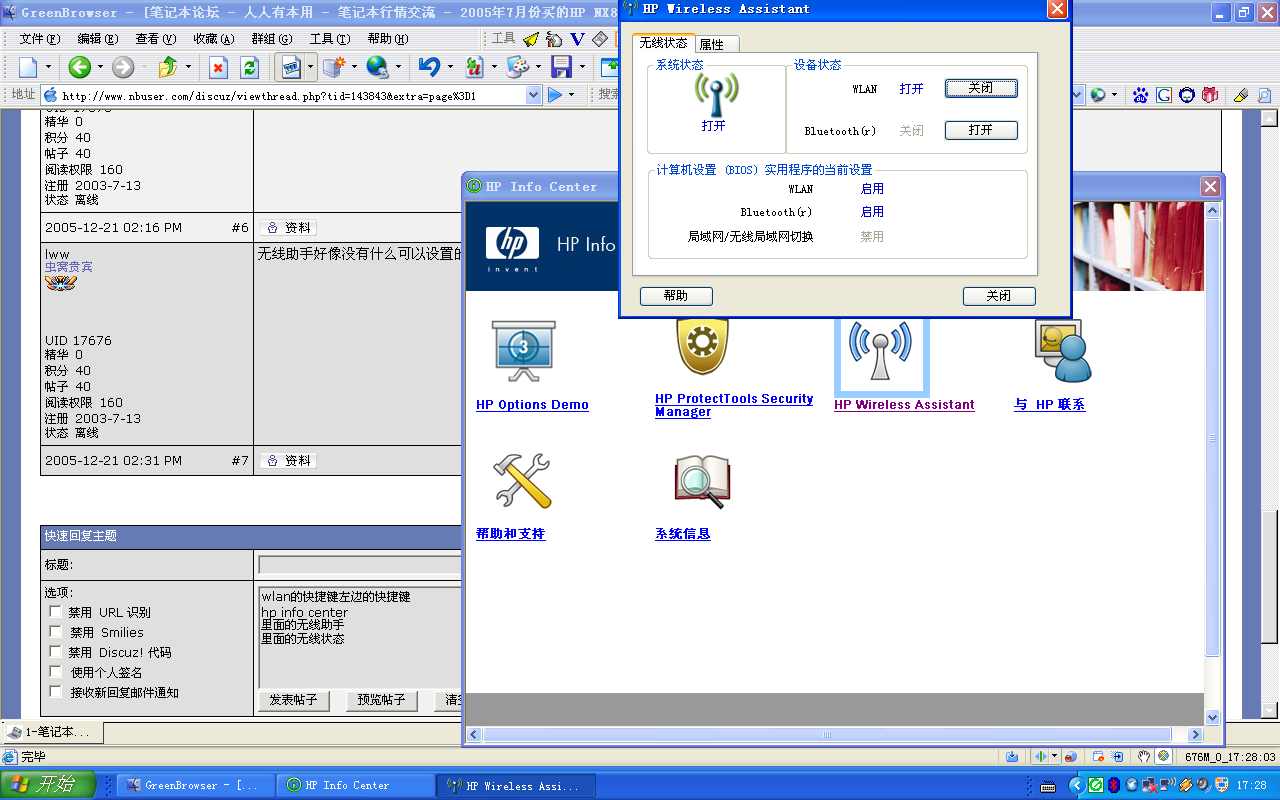Image resolution: width=1280 pixels, height=800 pixels.
Task: Expand dropdown next to up-folder icon
Action: pyautogui.click(x=188, y=67)
